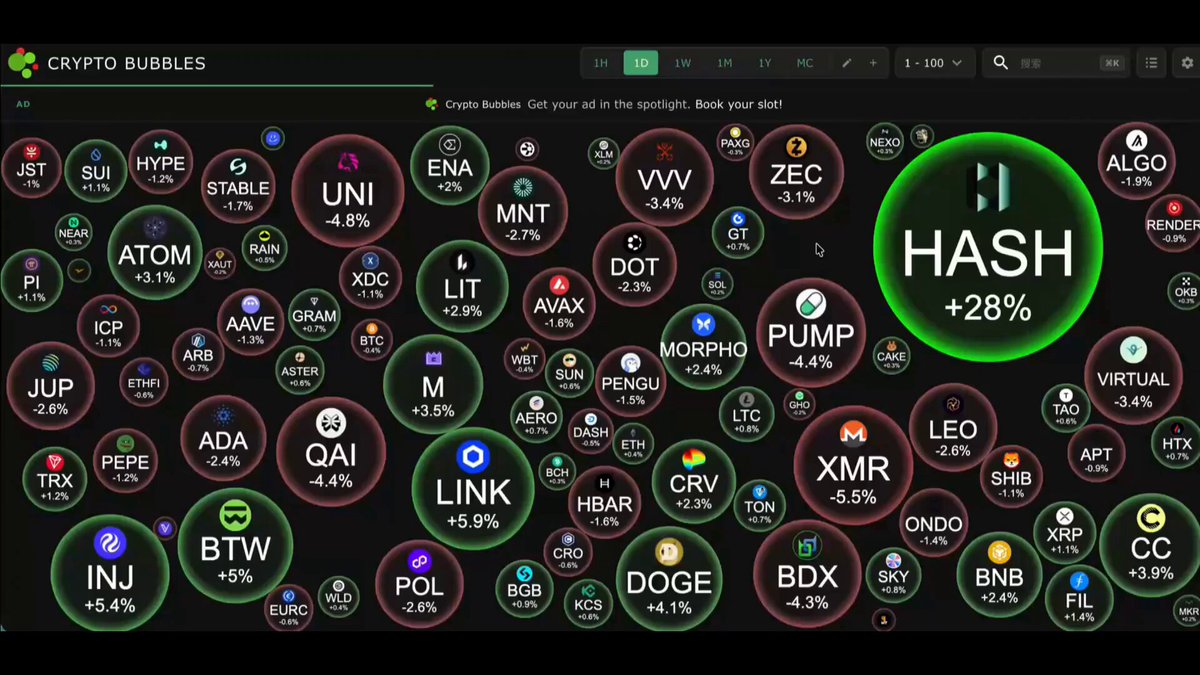Screen dimensions: 1200x675
Task: Select the 1D timeframe tab
Action: click(x=641, y=63)
